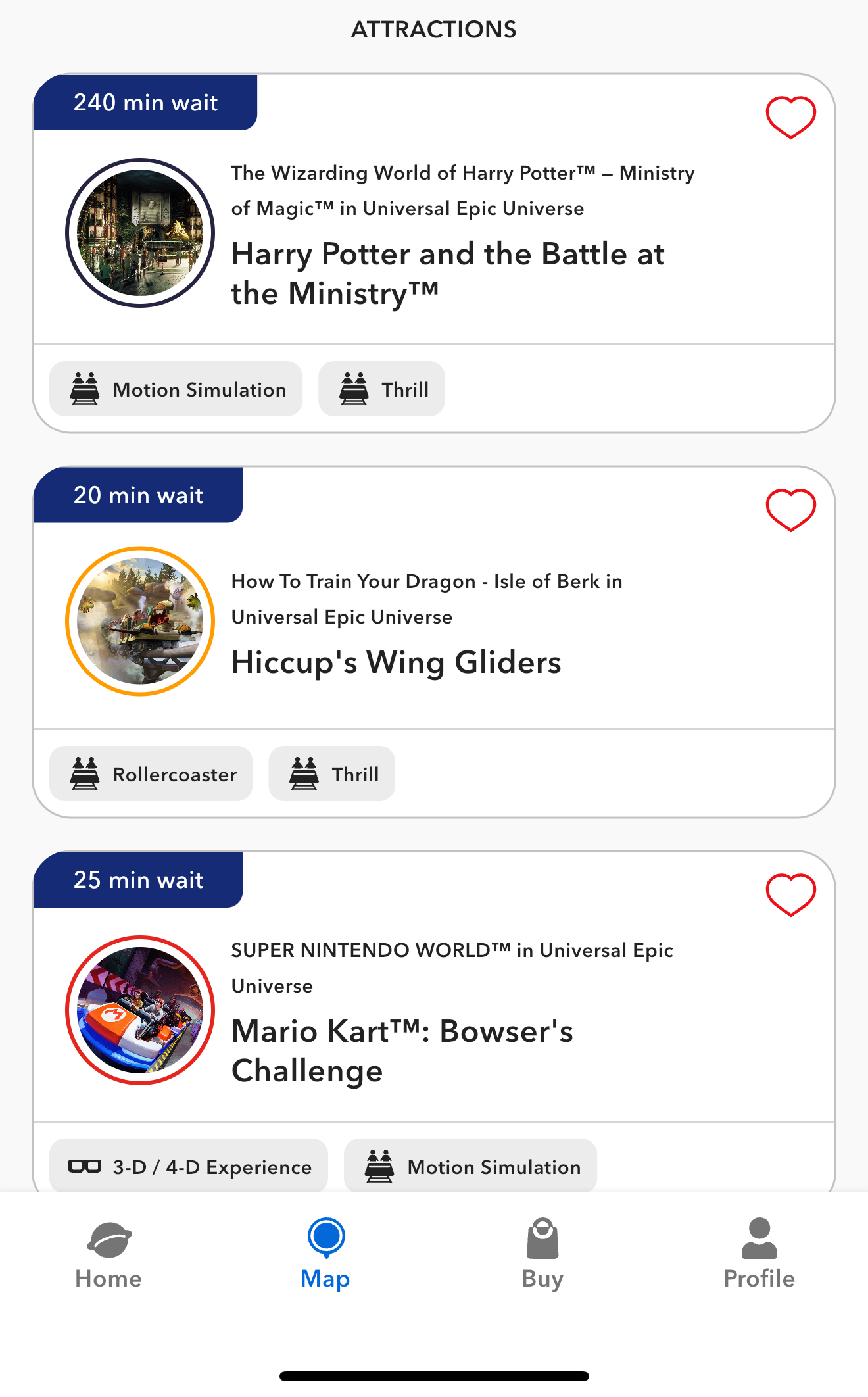Image resolution: width=868 pixels, height=1397 pixels.
Task: Tap ride icon on Harry Potter Motion Simulation tag
Action: pyautogui.click(x=85, y=389)
